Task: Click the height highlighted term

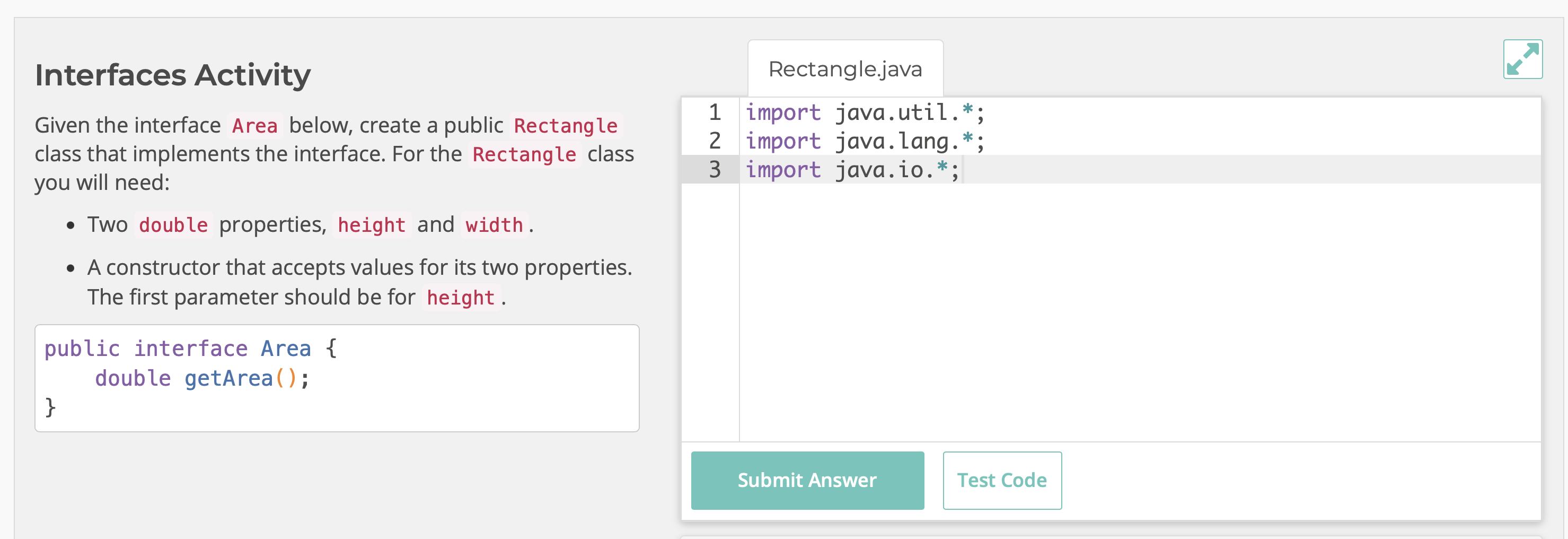Action: pos(372,224)
